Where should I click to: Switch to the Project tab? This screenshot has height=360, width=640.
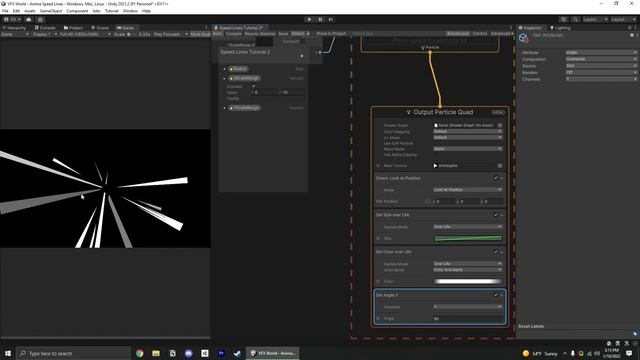73,28
